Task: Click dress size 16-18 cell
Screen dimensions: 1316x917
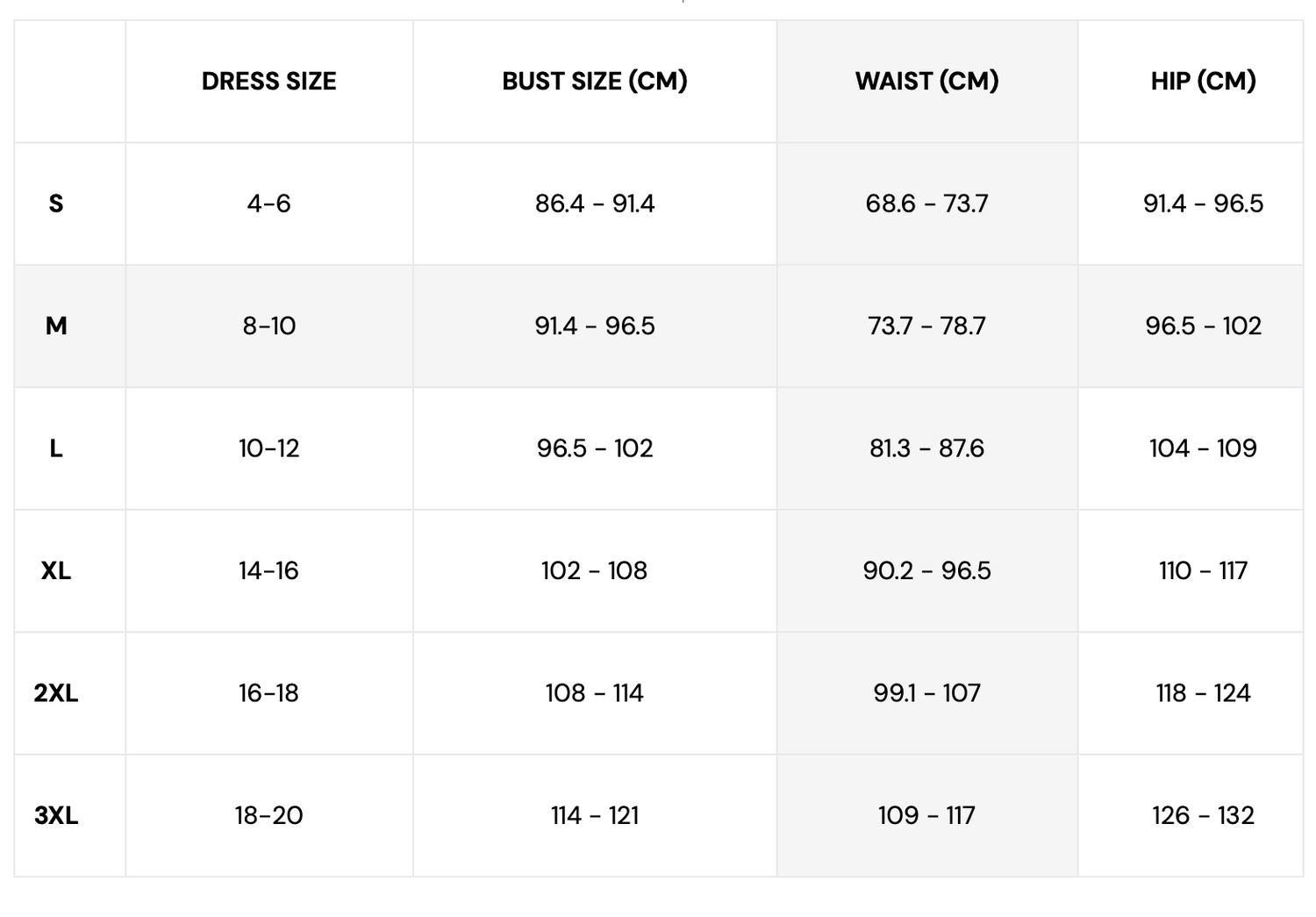Action: point(268,693)
